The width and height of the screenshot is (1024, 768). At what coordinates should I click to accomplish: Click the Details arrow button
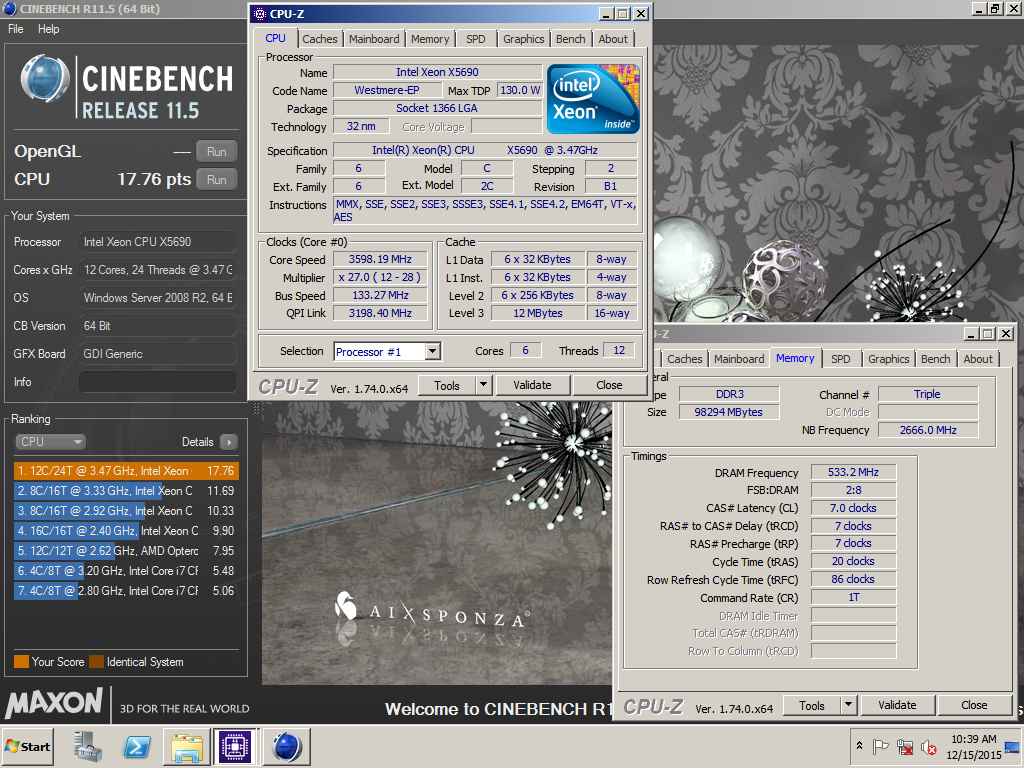coord(229,442)
